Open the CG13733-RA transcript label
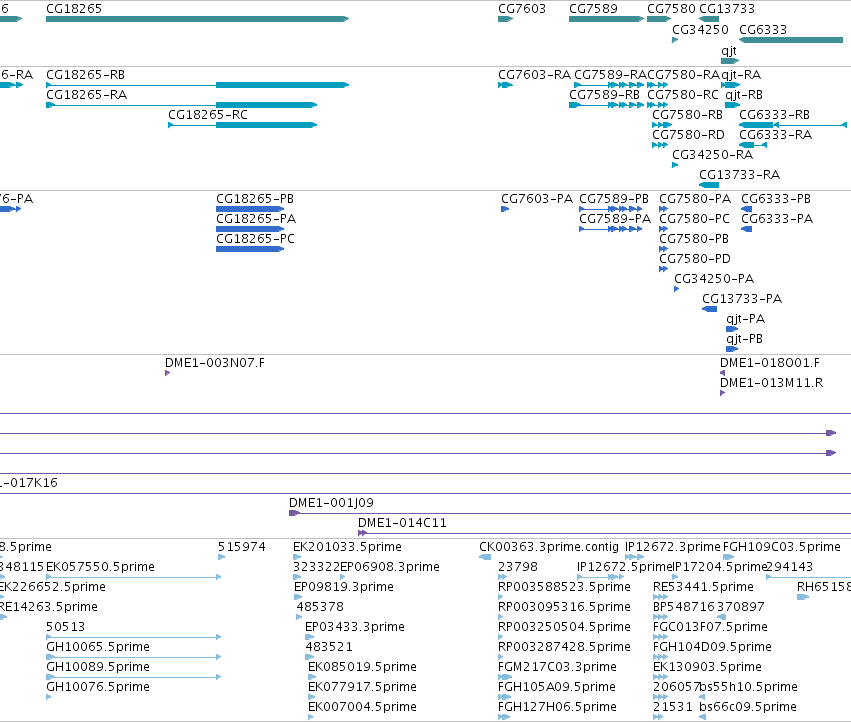Viewport: 851px width, 722px height. [739, 174]
